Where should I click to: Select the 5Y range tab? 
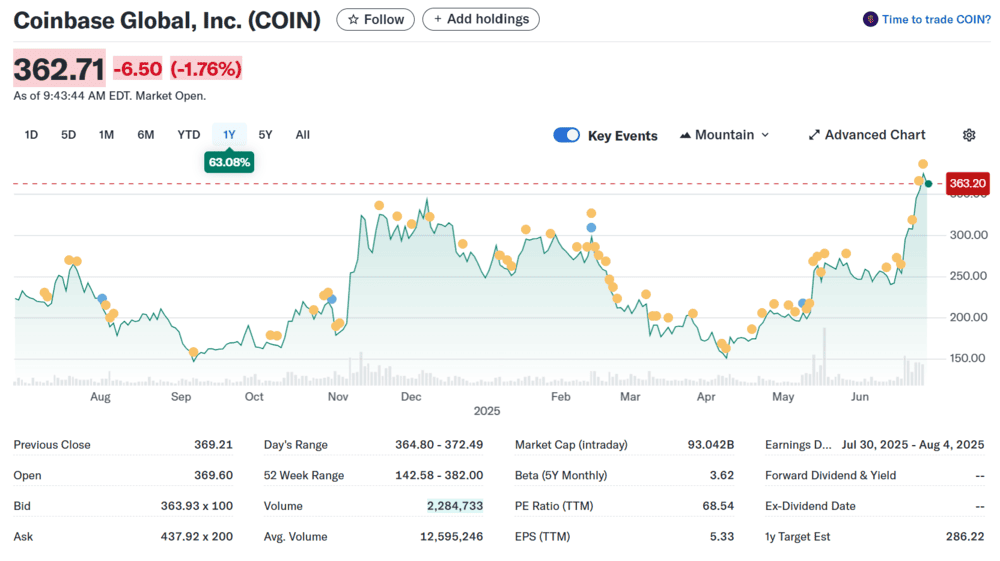tap(265, 135)
